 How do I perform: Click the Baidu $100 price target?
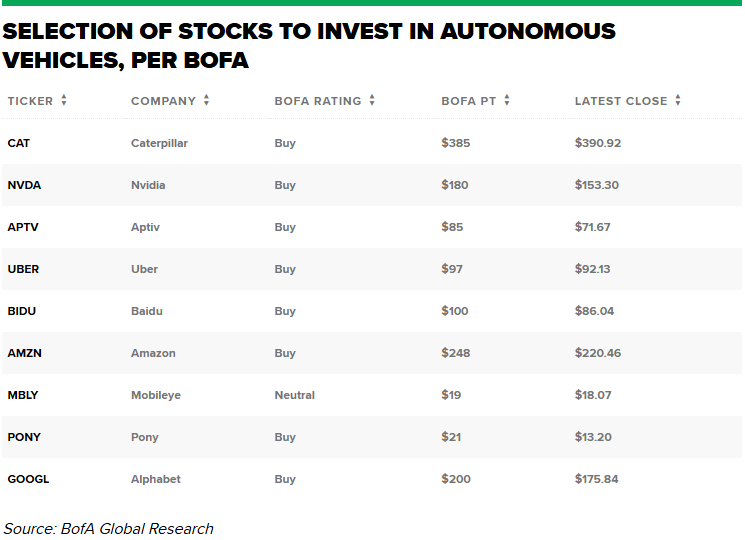[x=454, y=311]
